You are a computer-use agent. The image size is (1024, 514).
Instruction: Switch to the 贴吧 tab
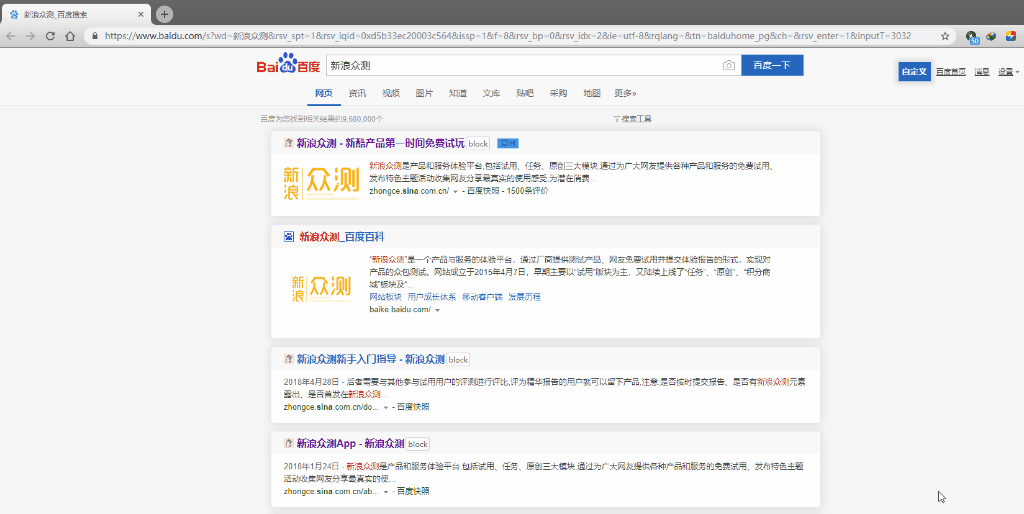click(x=524, y=93)
